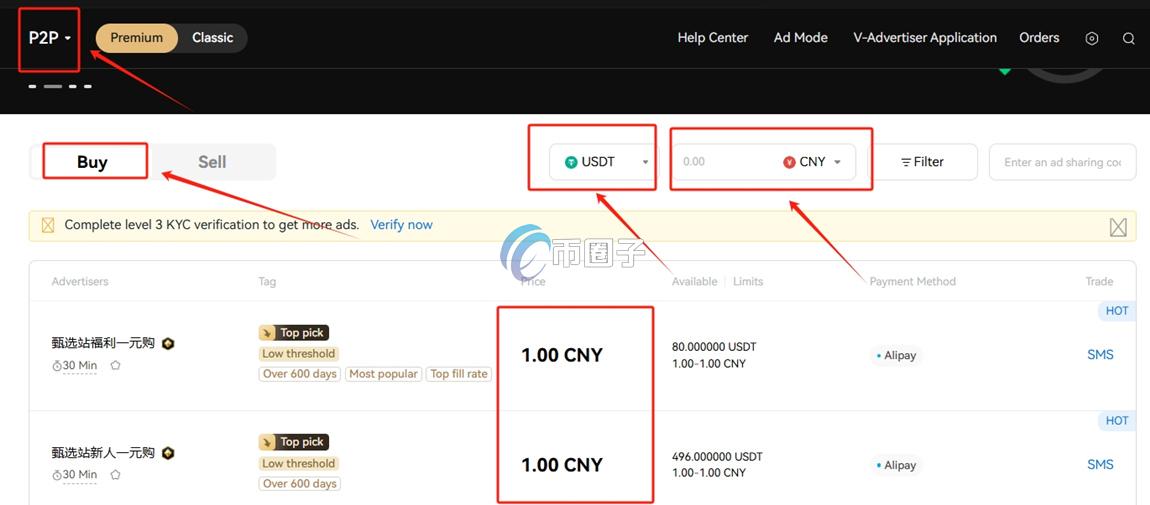Switch to Classic mode
Viewport: 1150px width, 505px height.
click(x=212, y=38)
